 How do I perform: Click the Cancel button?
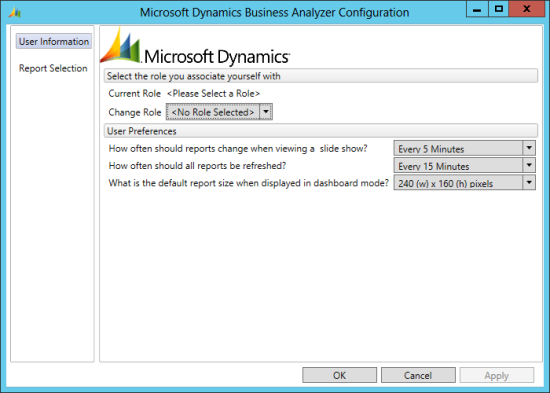(x=418, y=375)
